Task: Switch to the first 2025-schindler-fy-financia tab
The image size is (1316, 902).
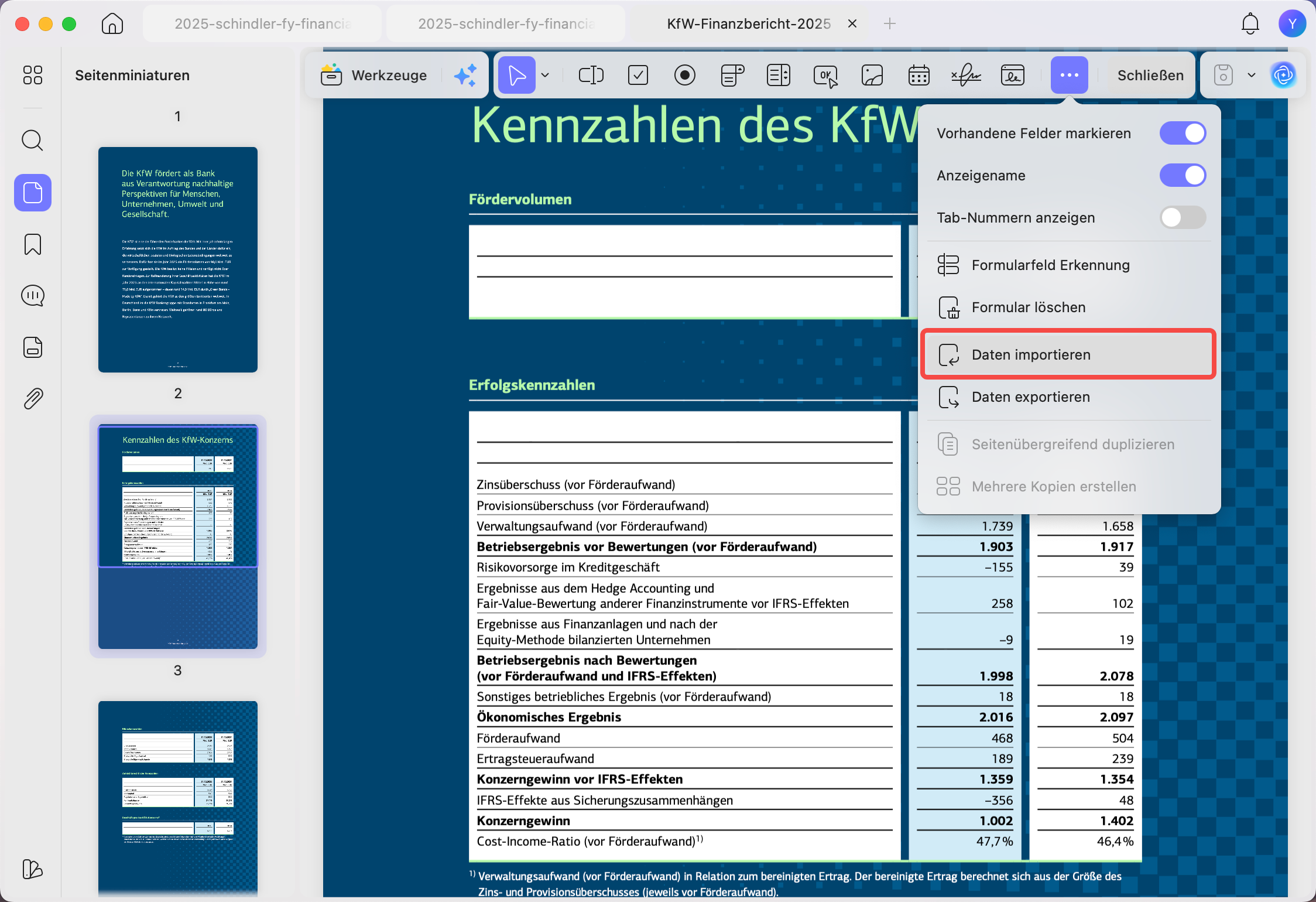Action: tap(262, 23)
